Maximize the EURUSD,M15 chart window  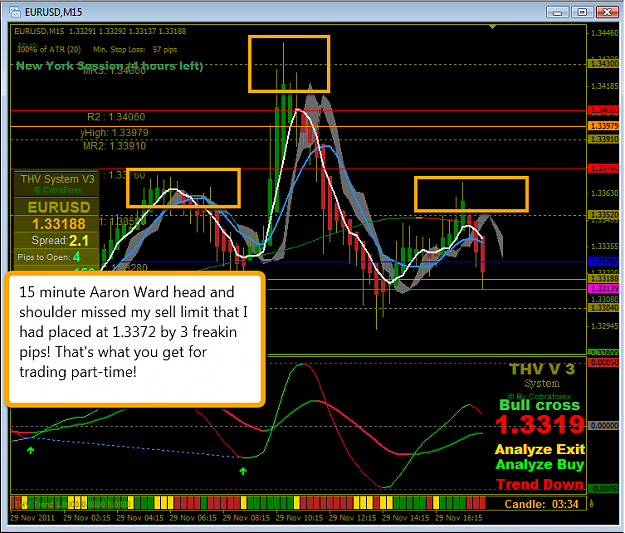(x=582, y=12)
